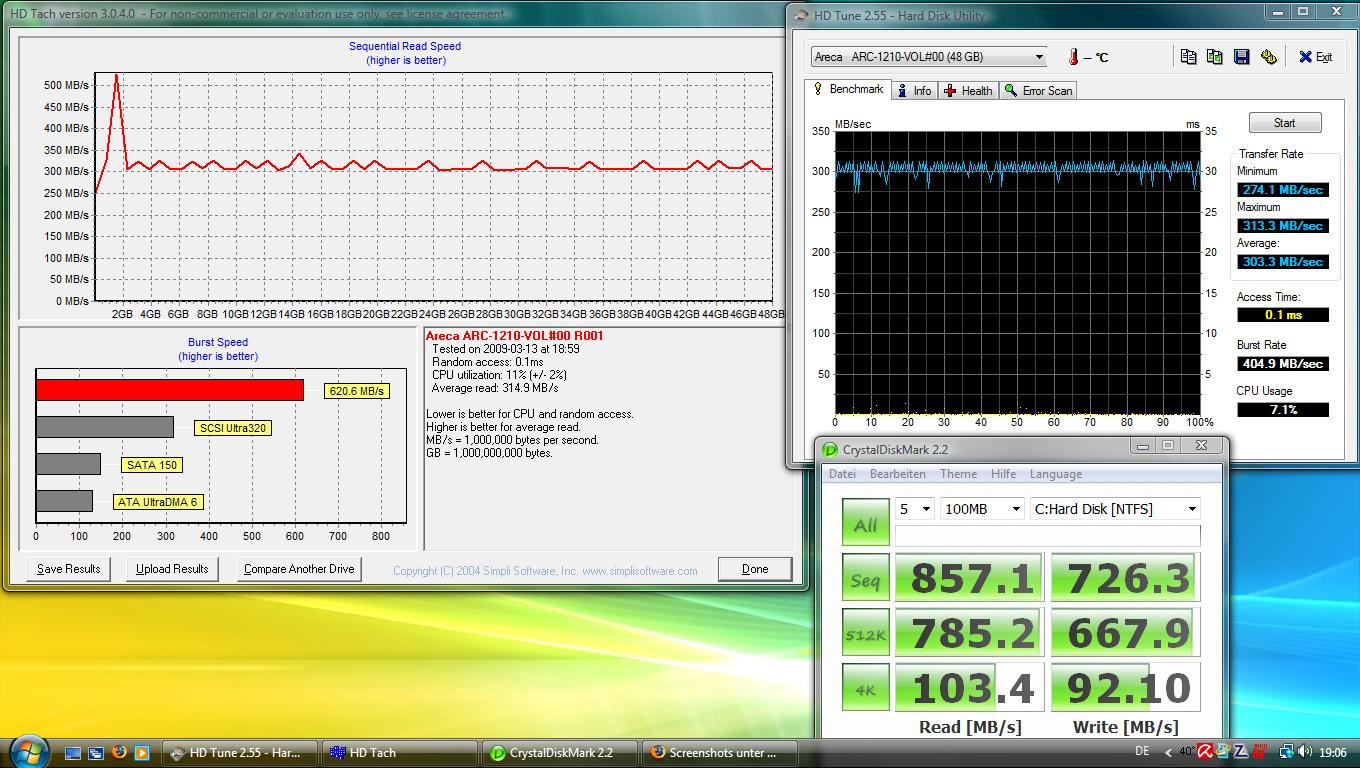This screenshot has height=768, width=1360.
Task: Click the Areca ARC-1210-VOL#00 R001 drive title
Action: click(x=515, y=336)
